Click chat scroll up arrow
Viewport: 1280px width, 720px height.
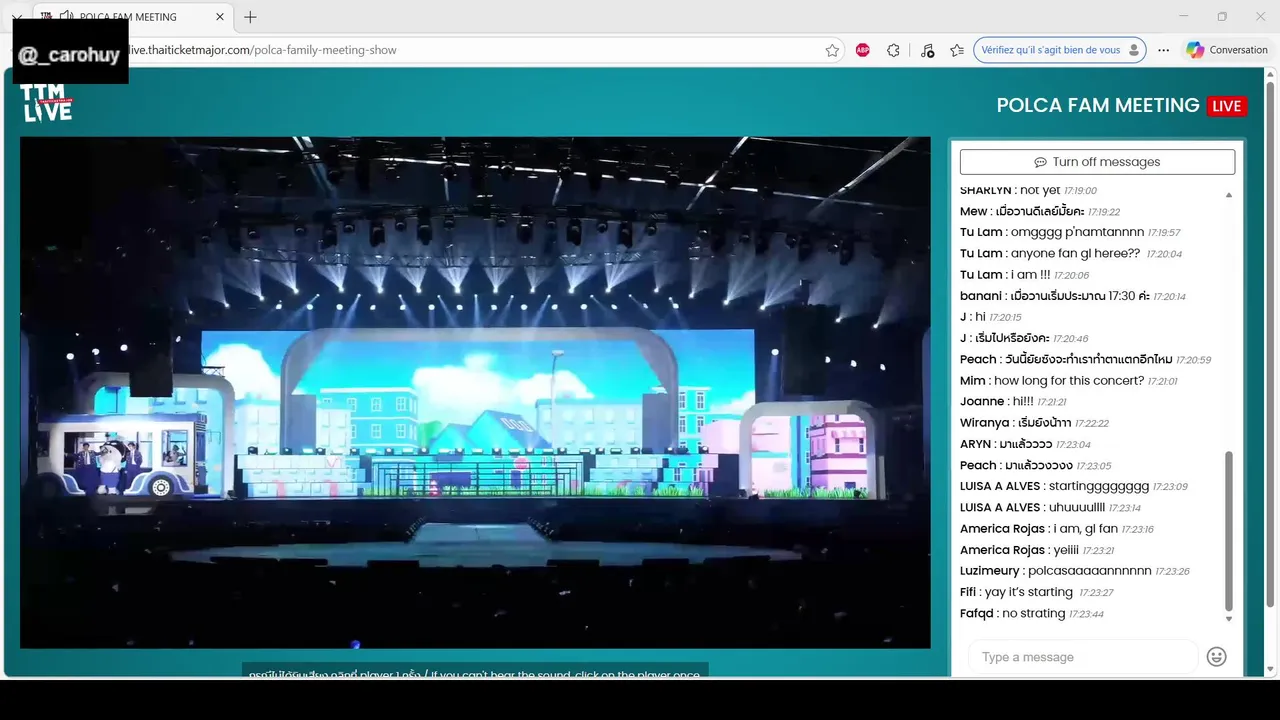(x=1229, y=195)
